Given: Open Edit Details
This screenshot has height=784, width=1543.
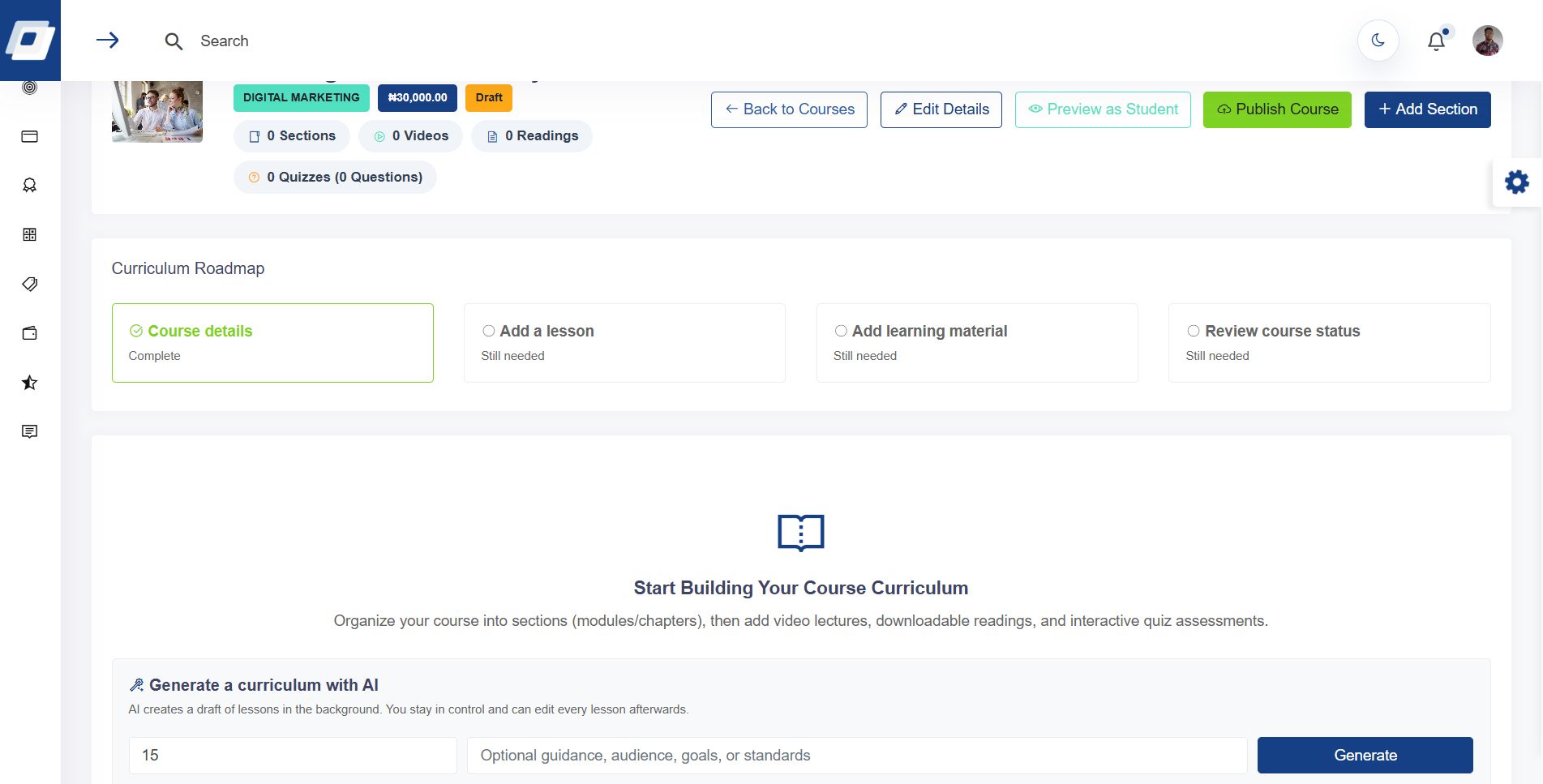Looking at the screenshot, I should coord(941,109).
